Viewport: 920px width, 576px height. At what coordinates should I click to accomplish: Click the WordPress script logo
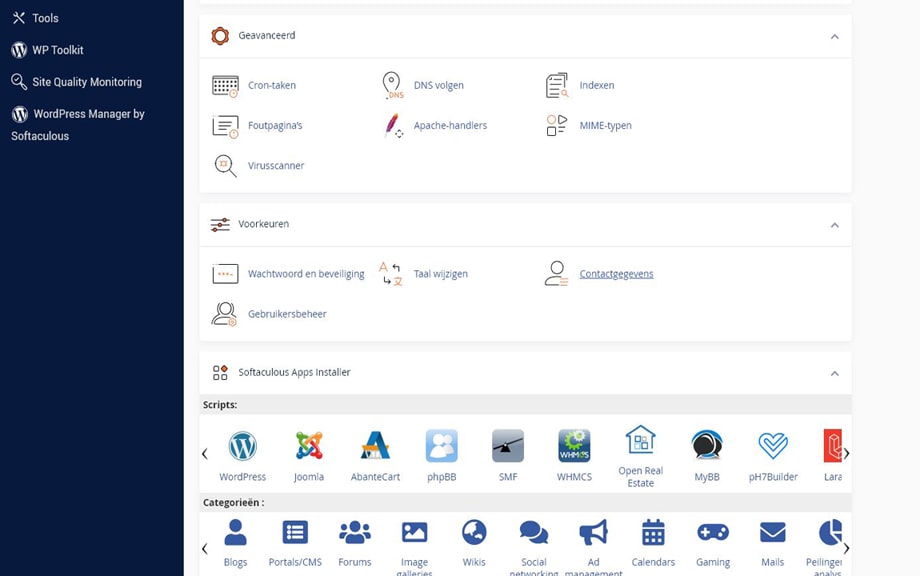click(242, 446)
